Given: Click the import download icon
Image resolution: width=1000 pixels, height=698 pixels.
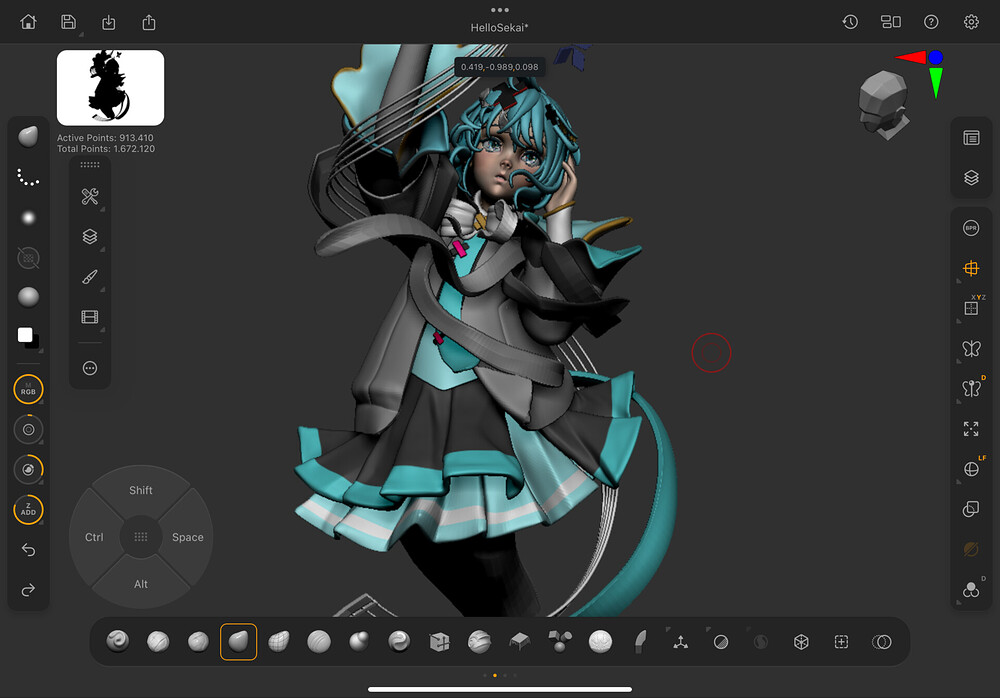Looking at the screenshot, I should 108,23.
